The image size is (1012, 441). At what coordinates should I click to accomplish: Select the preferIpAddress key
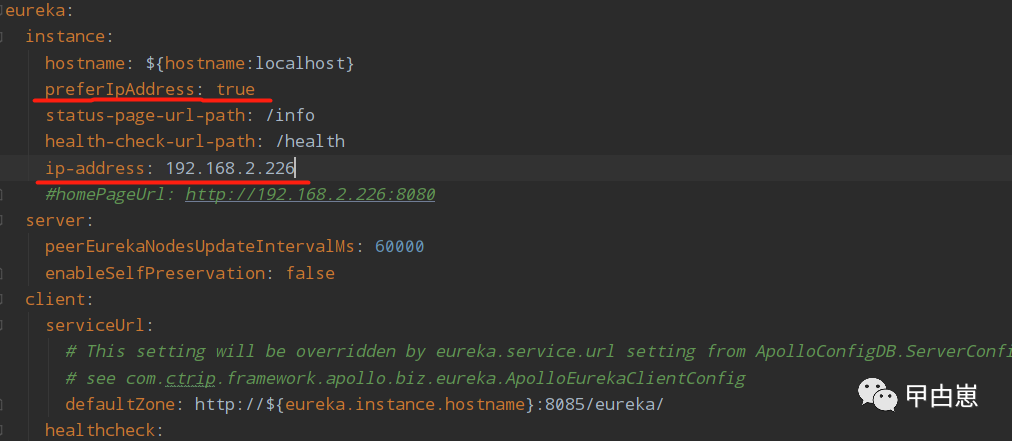119,89
